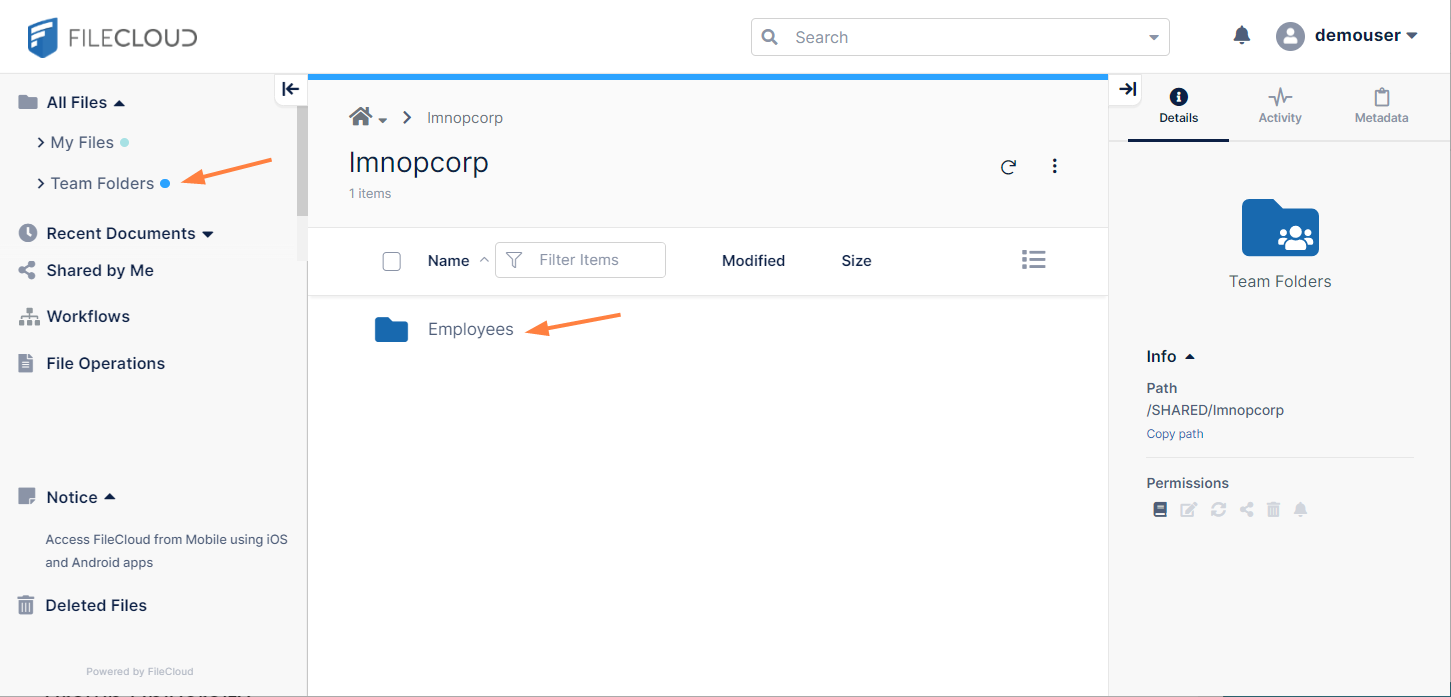Open the three-dot more options menu

[x=1054, y=167]
